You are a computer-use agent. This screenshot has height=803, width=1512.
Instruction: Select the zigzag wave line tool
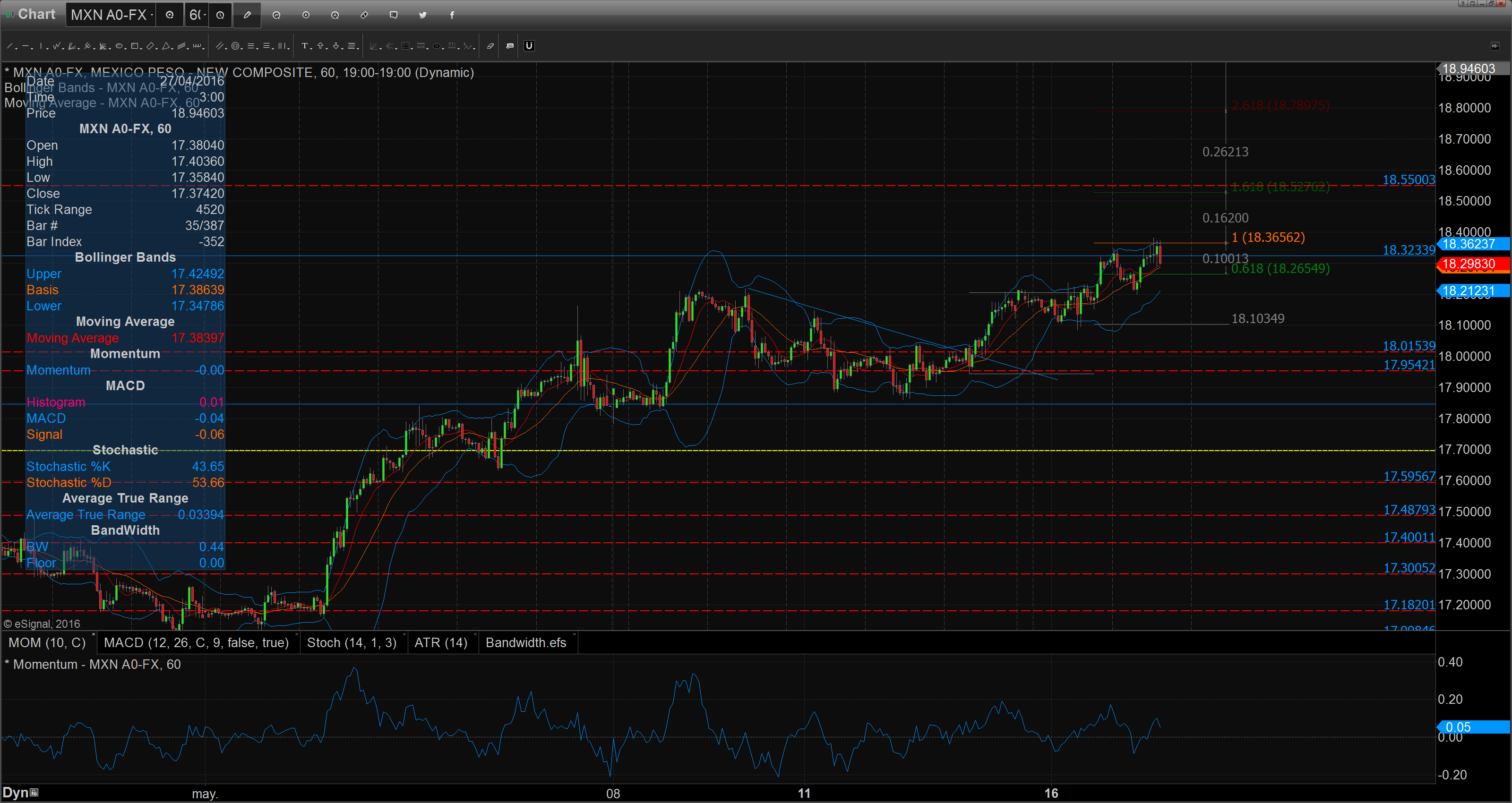click(x=56, y=46)
